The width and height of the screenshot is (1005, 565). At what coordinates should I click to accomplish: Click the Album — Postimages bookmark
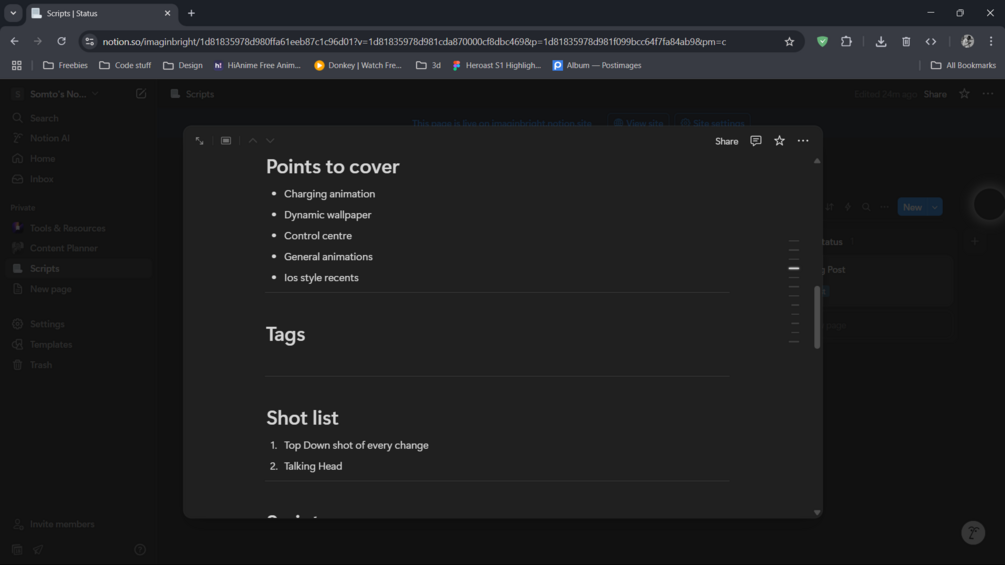point(597,65)
